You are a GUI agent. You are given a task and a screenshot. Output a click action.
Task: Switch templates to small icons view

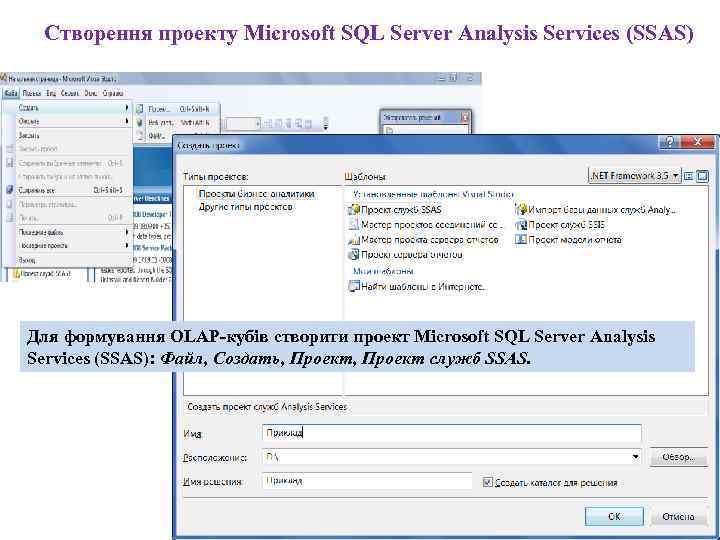pos(688,176)
